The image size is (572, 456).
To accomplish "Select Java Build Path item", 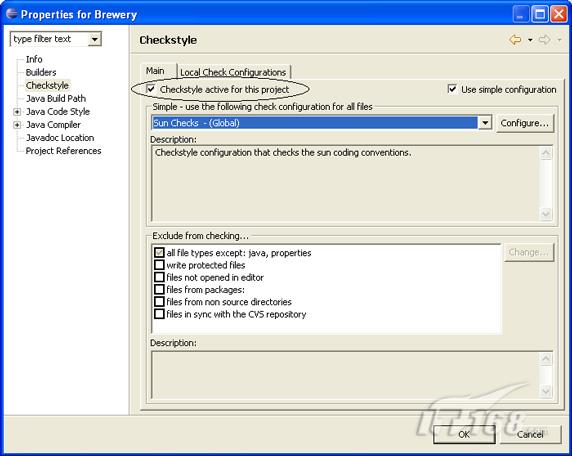I will pyautogui.click(x=56, y=98).
